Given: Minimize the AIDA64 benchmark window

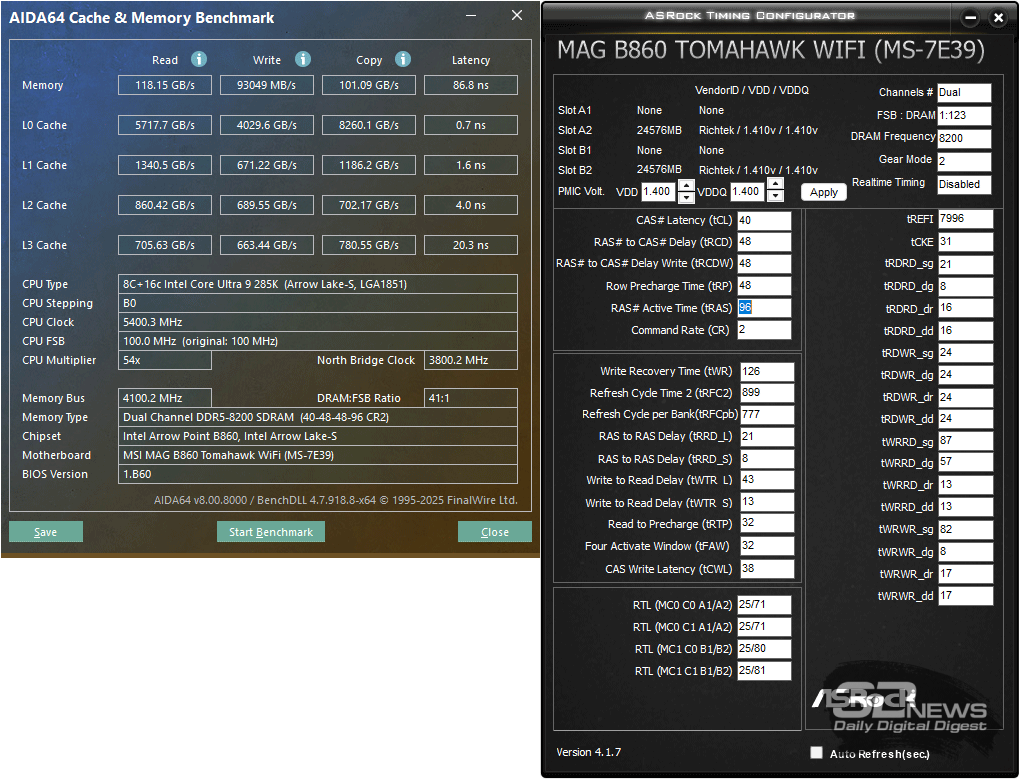Looking at the screenshot, I should (x=471, y=16).
